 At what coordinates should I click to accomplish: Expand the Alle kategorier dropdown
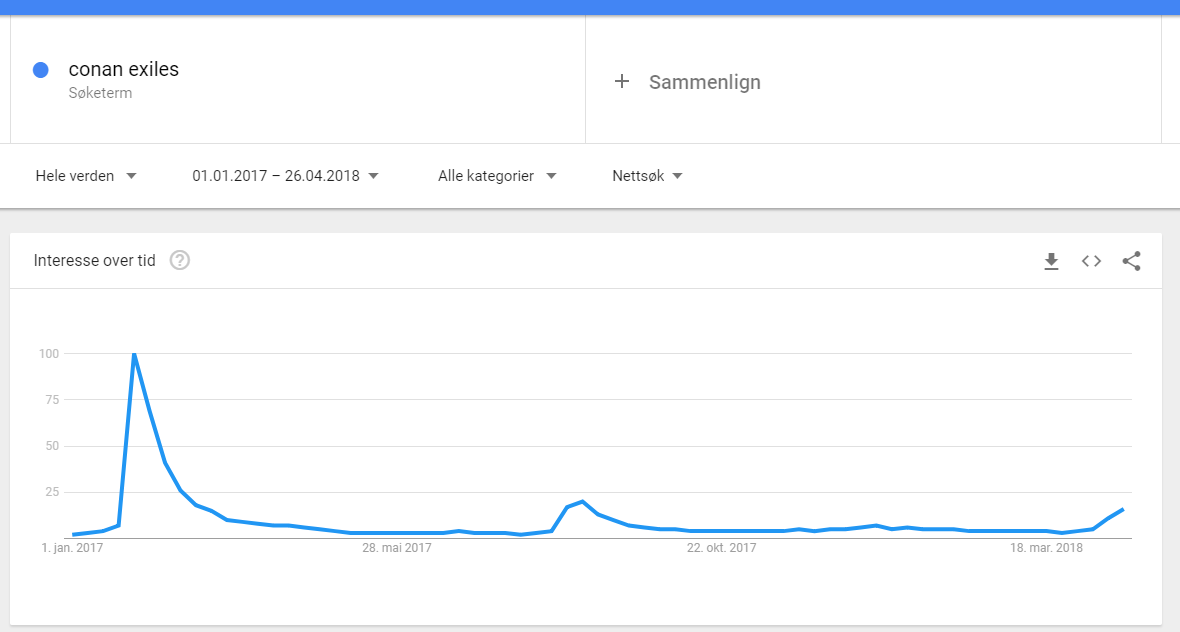[497, 176]
